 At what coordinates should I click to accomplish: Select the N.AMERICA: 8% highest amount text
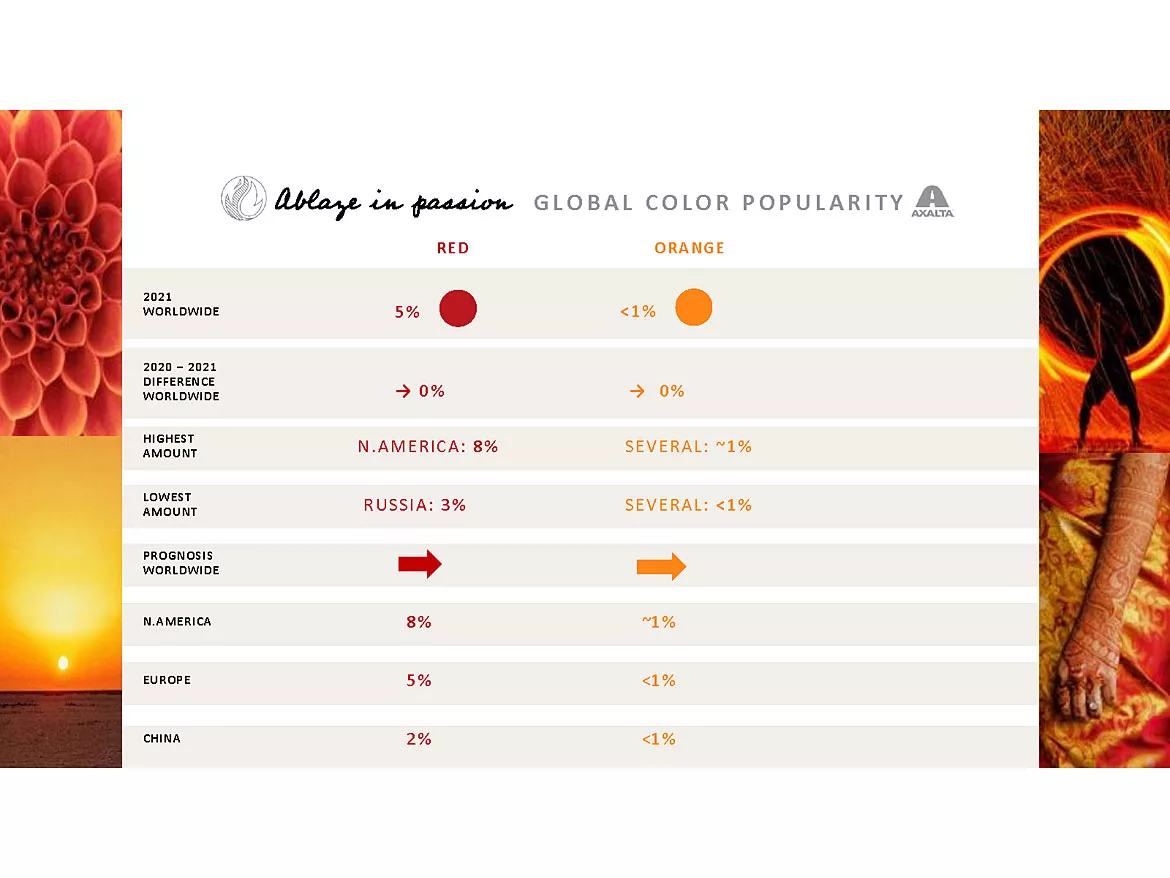click(x=428, y=447)
